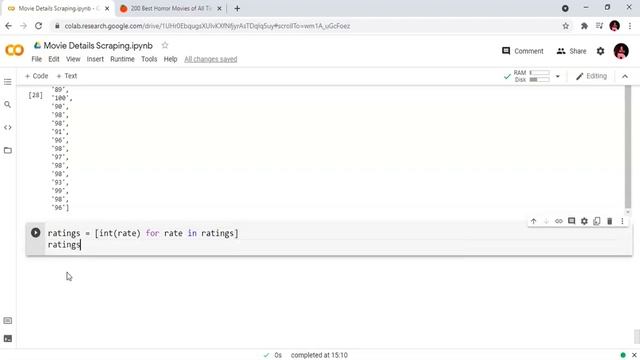Viewport: 640px width, 360px height.
Task: Add a new Text cell
Action: tap(67, 76)
